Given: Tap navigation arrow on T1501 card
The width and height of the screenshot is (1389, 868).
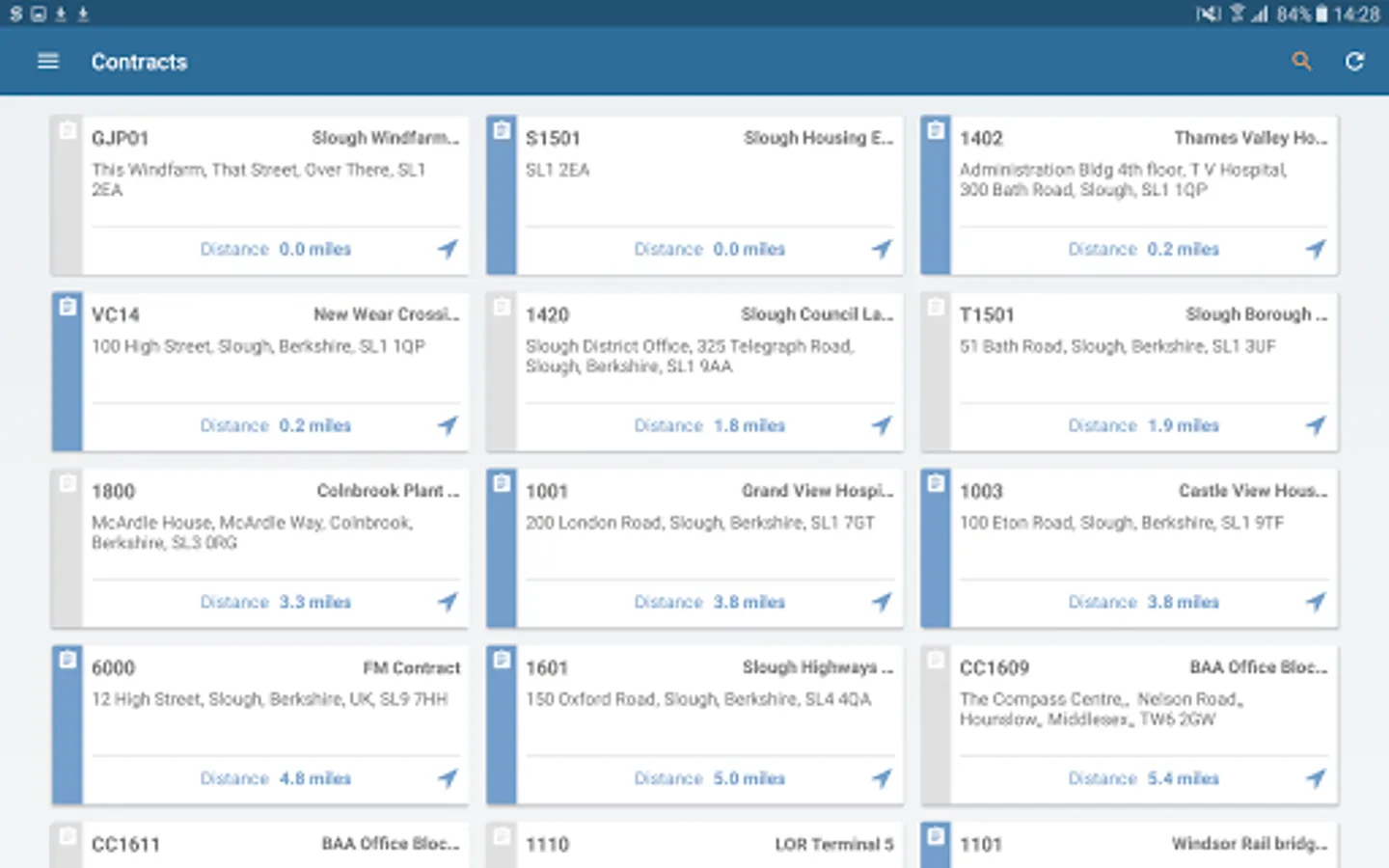Looking at the screenshot, I should [1316, 425].
